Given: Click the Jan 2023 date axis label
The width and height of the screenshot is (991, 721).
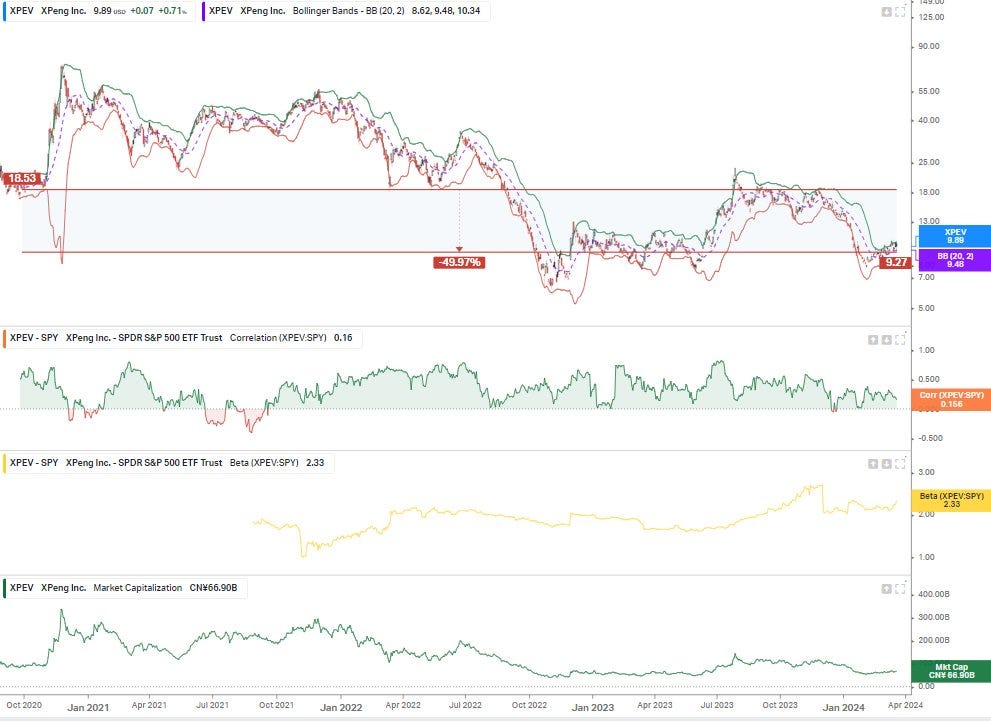Looking at the screenshot, I should click(x=593, y=707).
